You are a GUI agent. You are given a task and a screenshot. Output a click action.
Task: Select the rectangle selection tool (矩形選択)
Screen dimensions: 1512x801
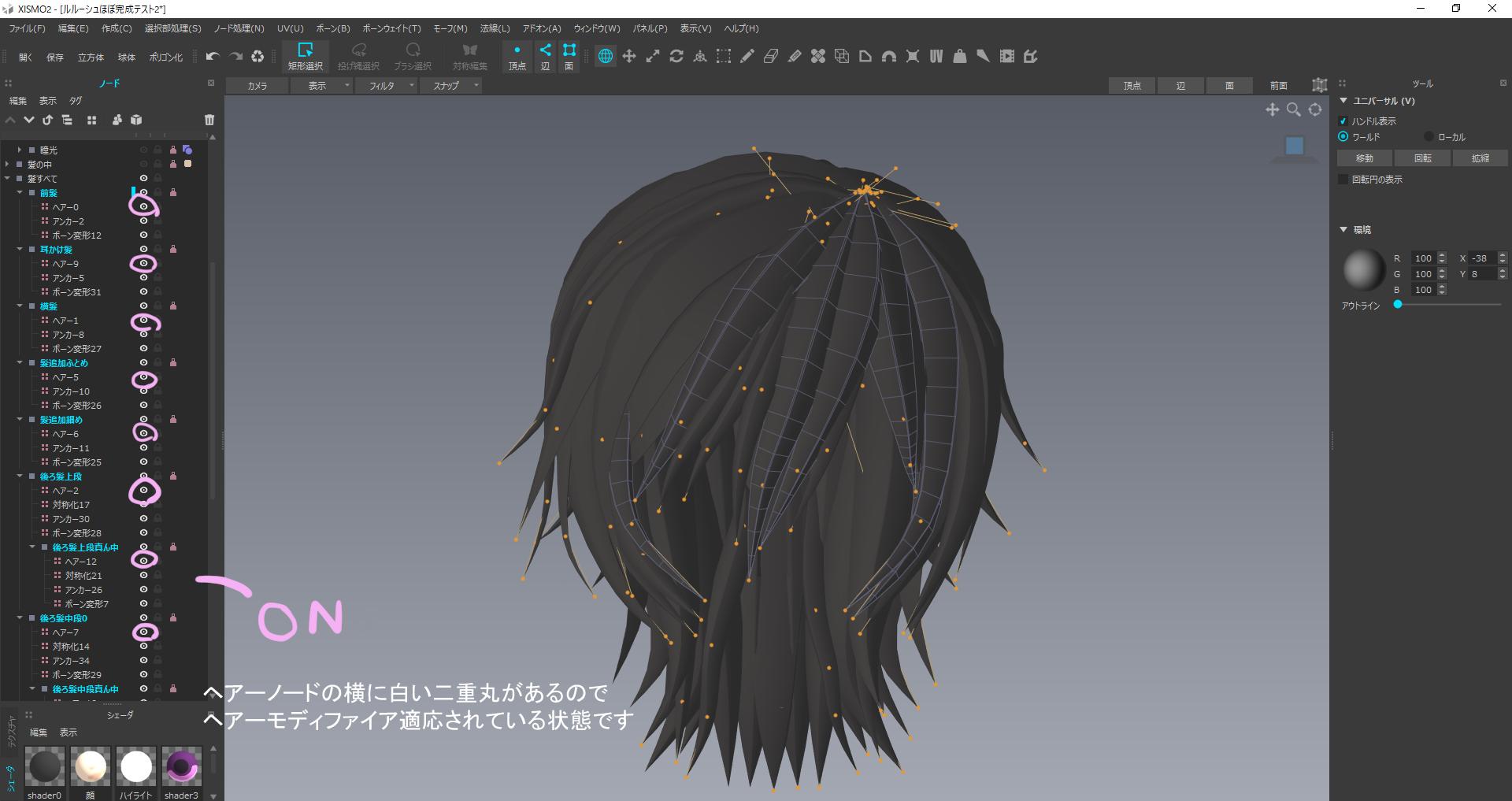307,57
